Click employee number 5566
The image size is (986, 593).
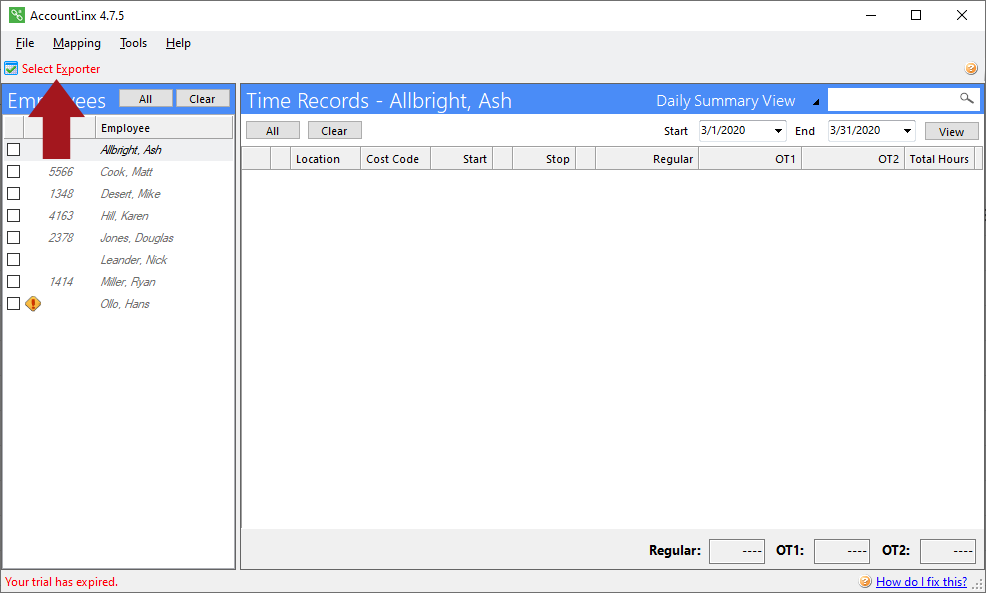coord(61,172)
